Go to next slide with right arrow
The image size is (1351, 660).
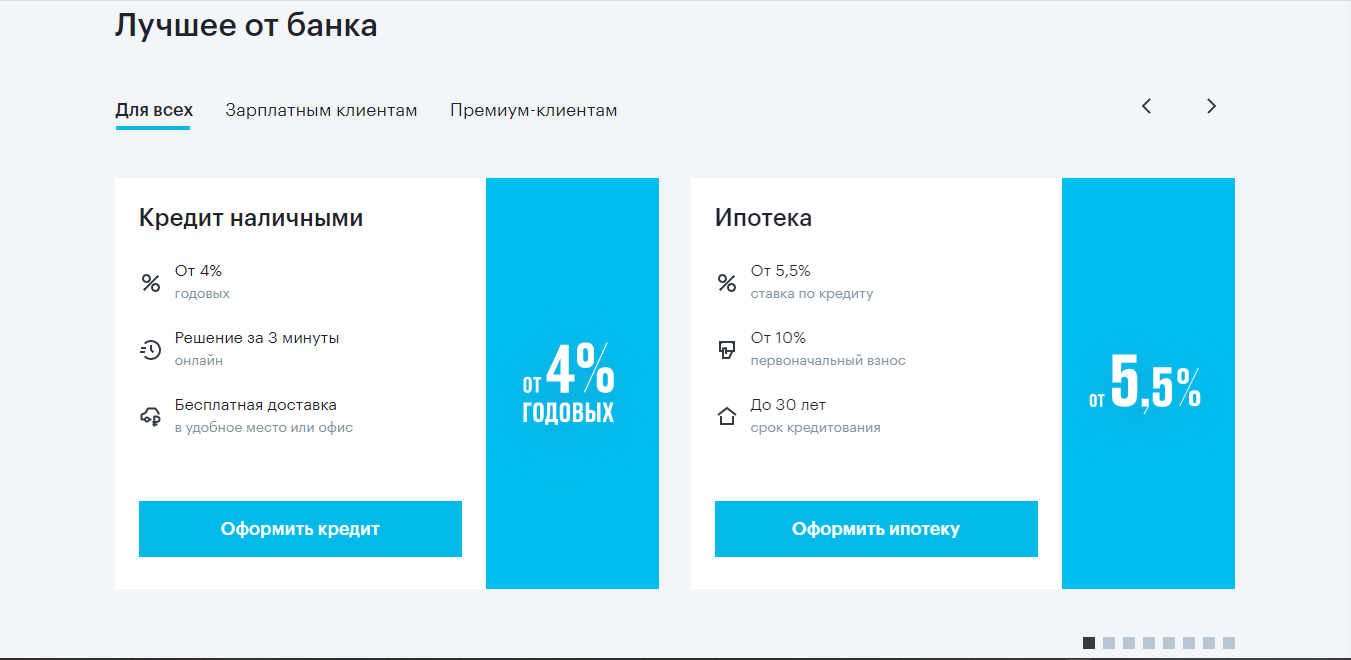[1211, 106]
